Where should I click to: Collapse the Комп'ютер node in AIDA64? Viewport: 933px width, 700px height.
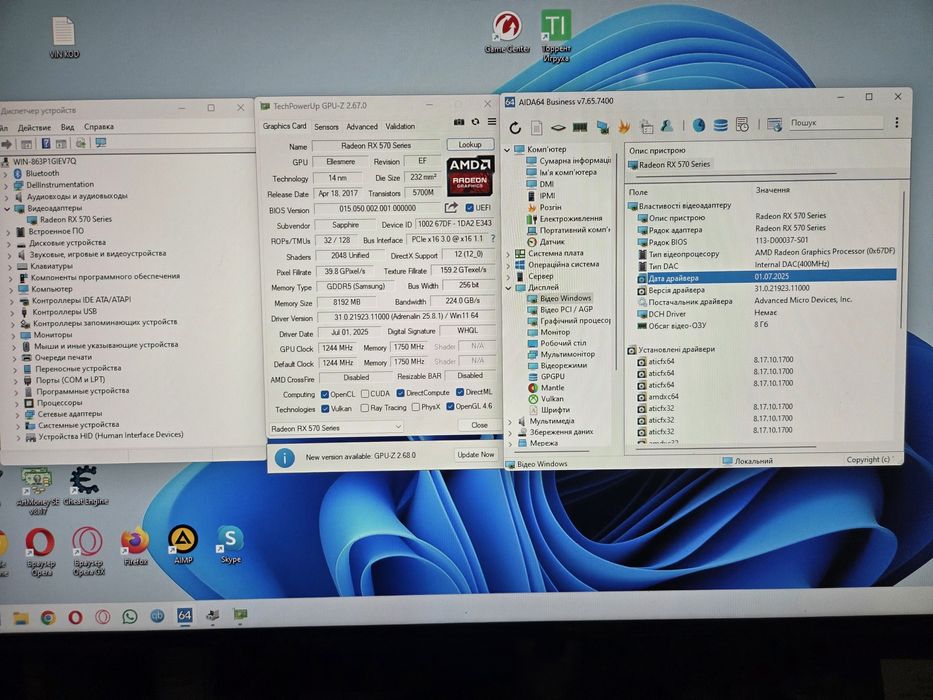508,150
